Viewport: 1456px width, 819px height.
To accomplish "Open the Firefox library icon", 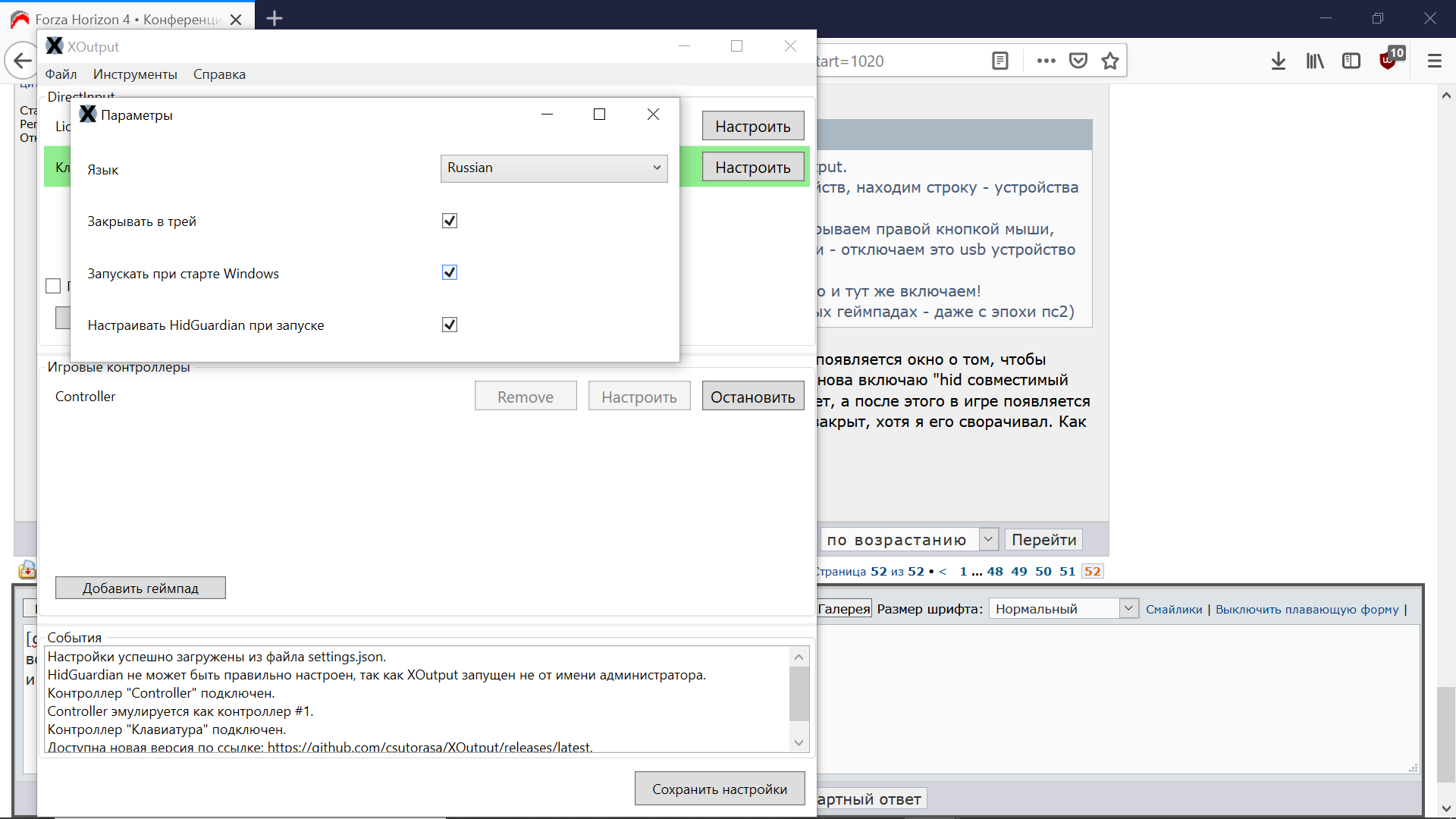I will point(1315,61).
